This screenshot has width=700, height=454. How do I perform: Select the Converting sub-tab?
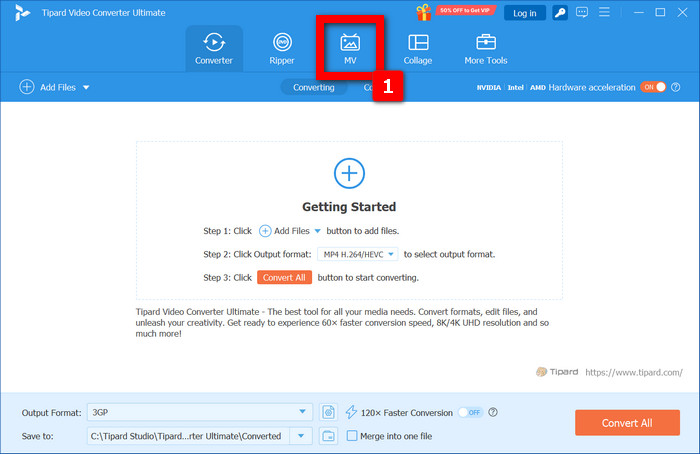click(313, 87)
